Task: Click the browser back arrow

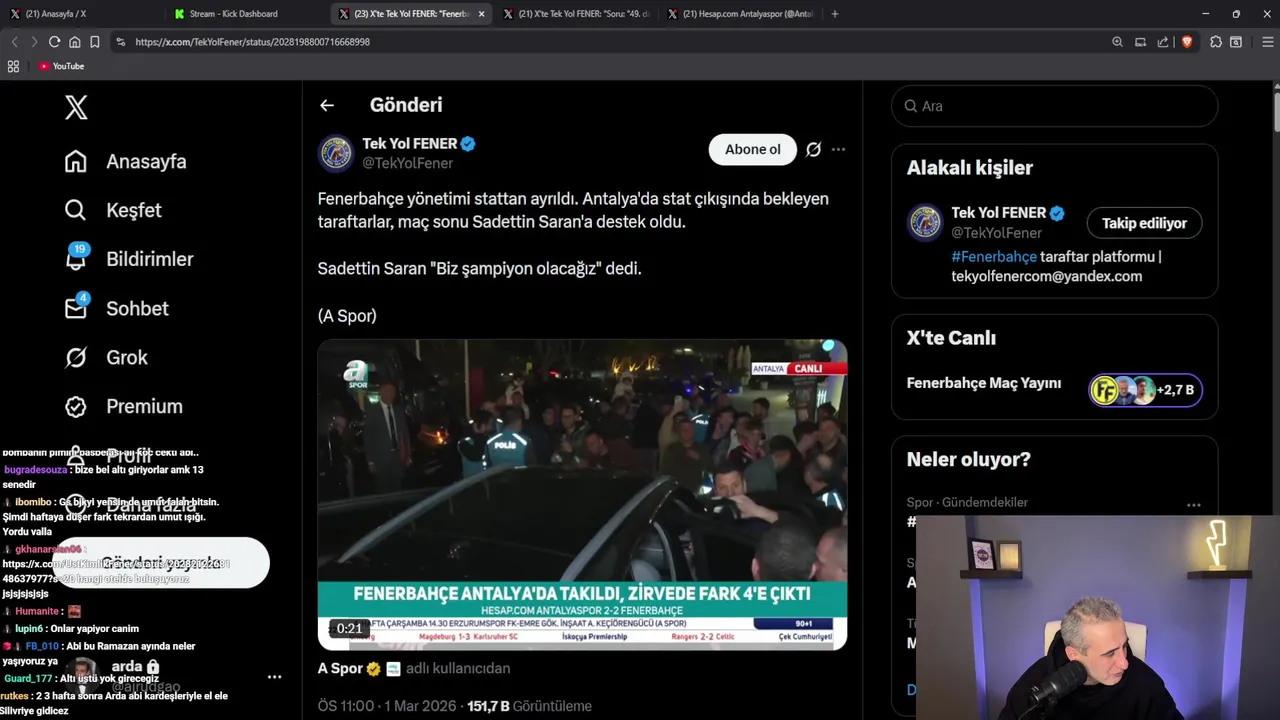Action: pyautogui.click(x=14, y=42)
